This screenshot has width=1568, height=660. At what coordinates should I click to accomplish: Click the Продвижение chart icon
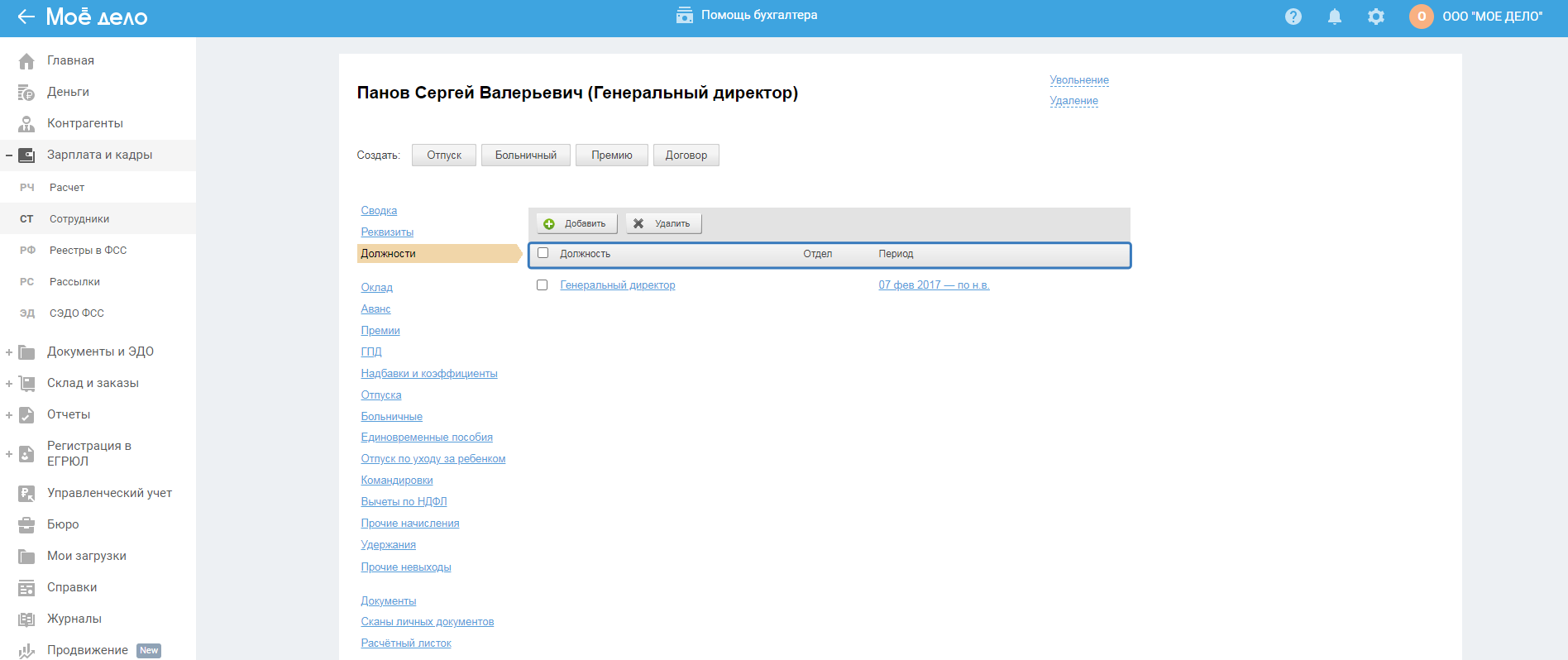coord(26,651)
